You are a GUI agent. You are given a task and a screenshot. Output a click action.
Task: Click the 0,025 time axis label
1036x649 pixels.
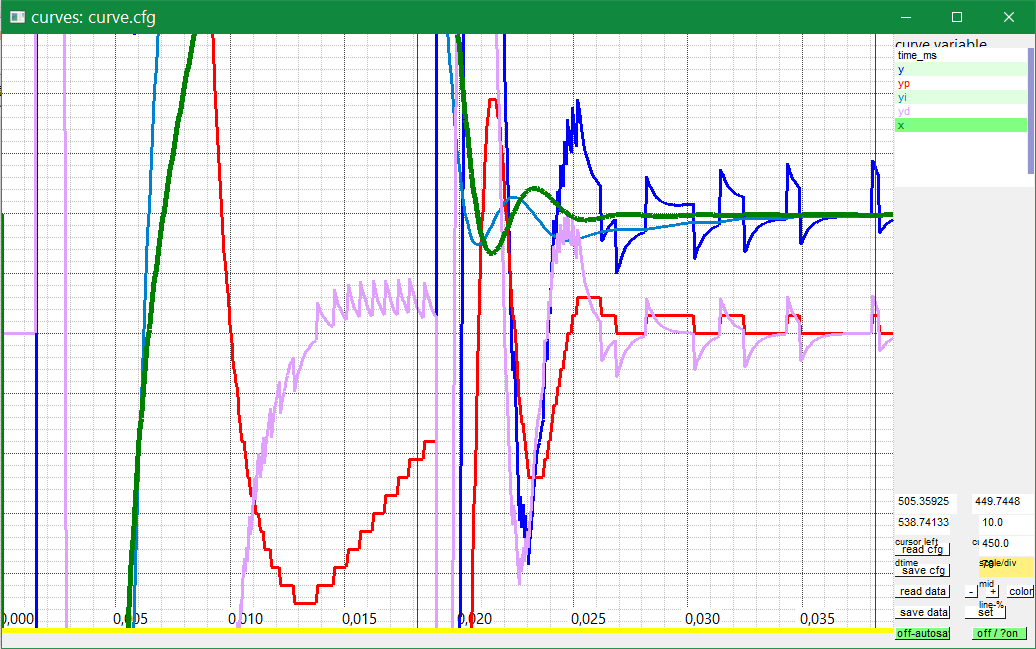(588, 619)
